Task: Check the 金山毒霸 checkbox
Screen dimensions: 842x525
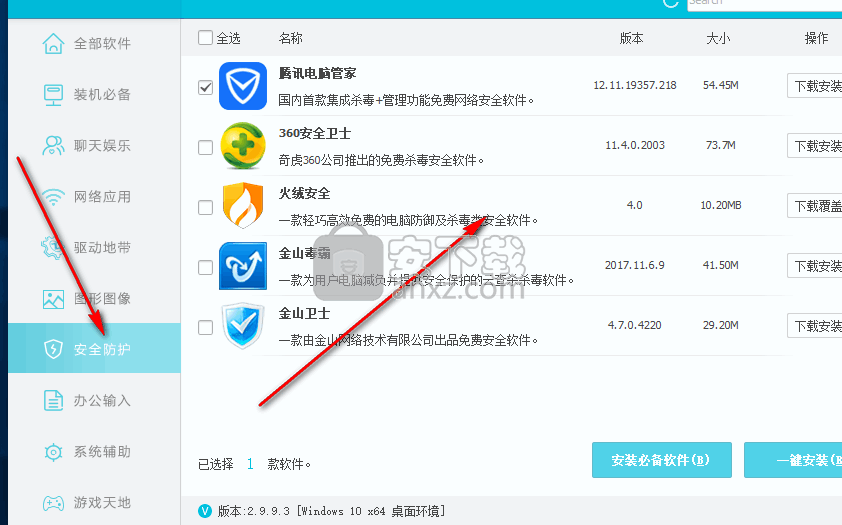Action: tap(205, 267)
